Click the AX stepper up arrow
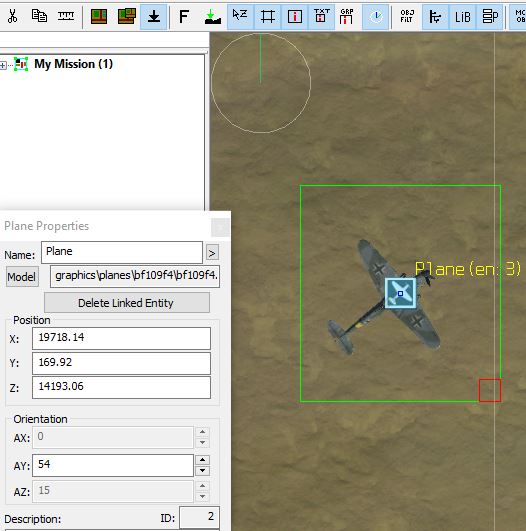Screen dimensions: 526x531 [203, 432]
